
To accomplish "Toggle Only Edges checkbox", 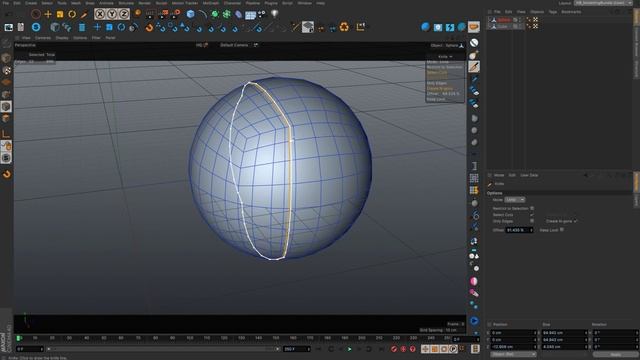I will (532, 221).
